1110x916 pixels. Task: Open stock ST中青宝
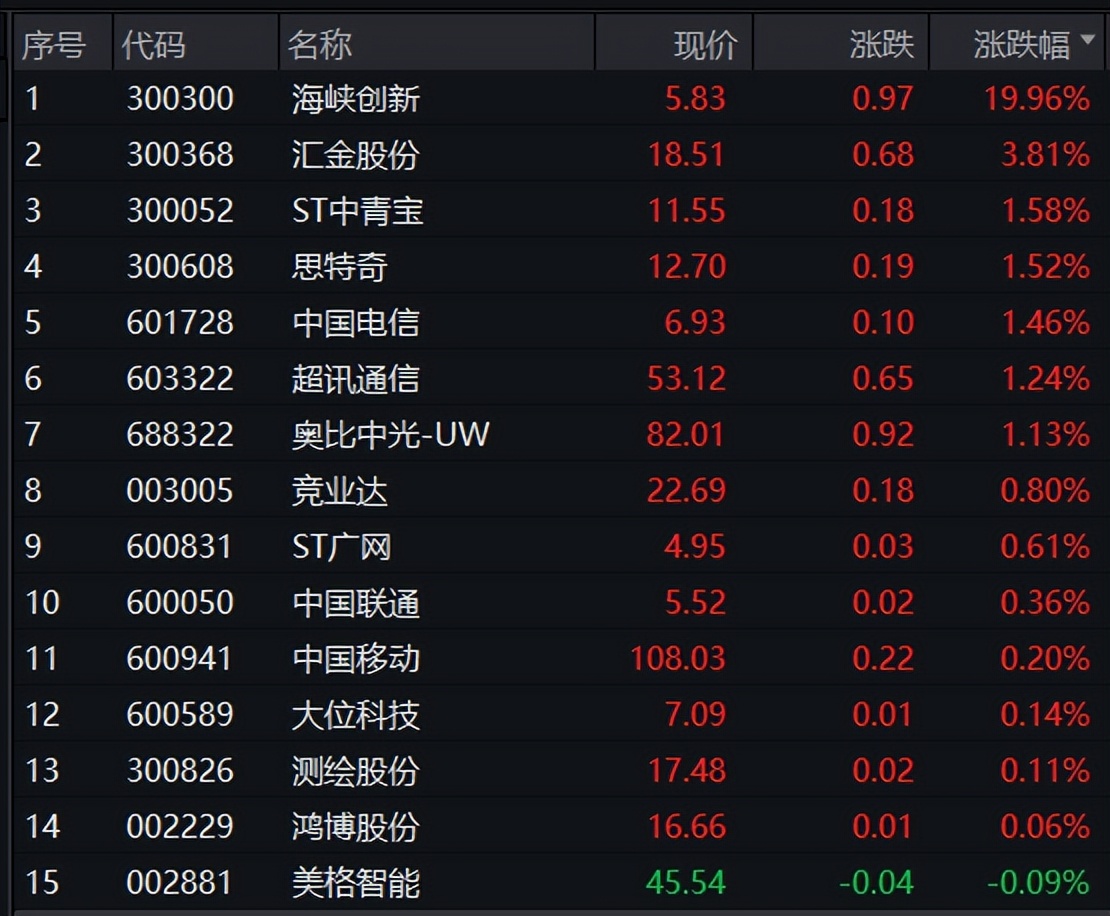click(x=357, y=210)
